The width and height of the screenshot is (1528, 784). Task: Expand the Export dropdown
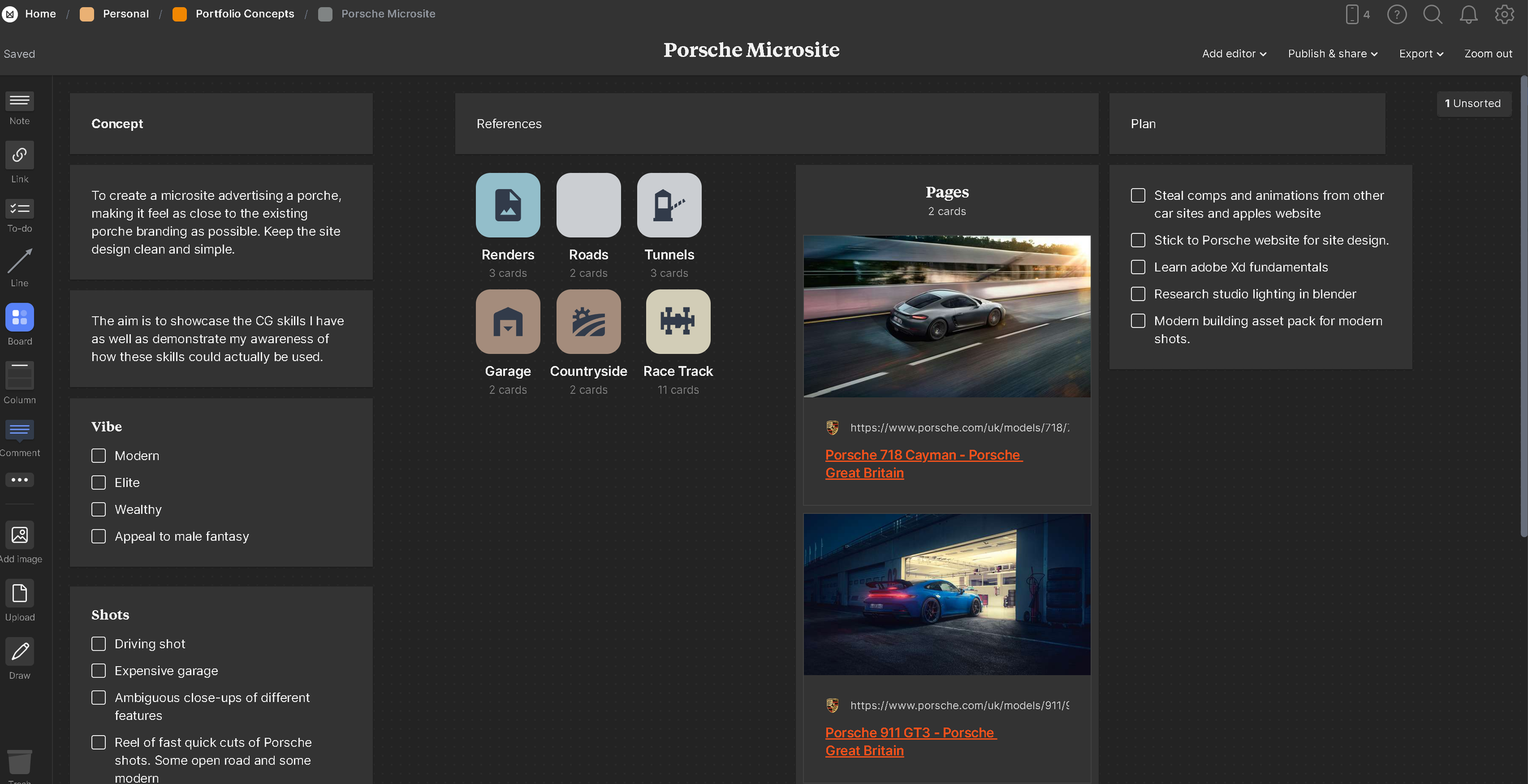1421,54
